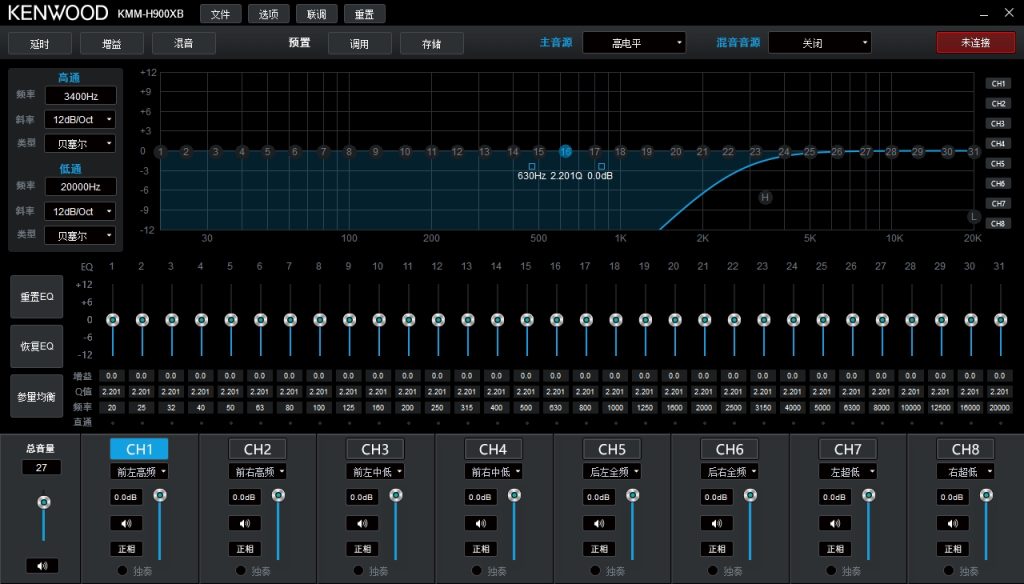Select EQ node 31 on the curve
Screen dimensions: 1024x584
(974, 152)
